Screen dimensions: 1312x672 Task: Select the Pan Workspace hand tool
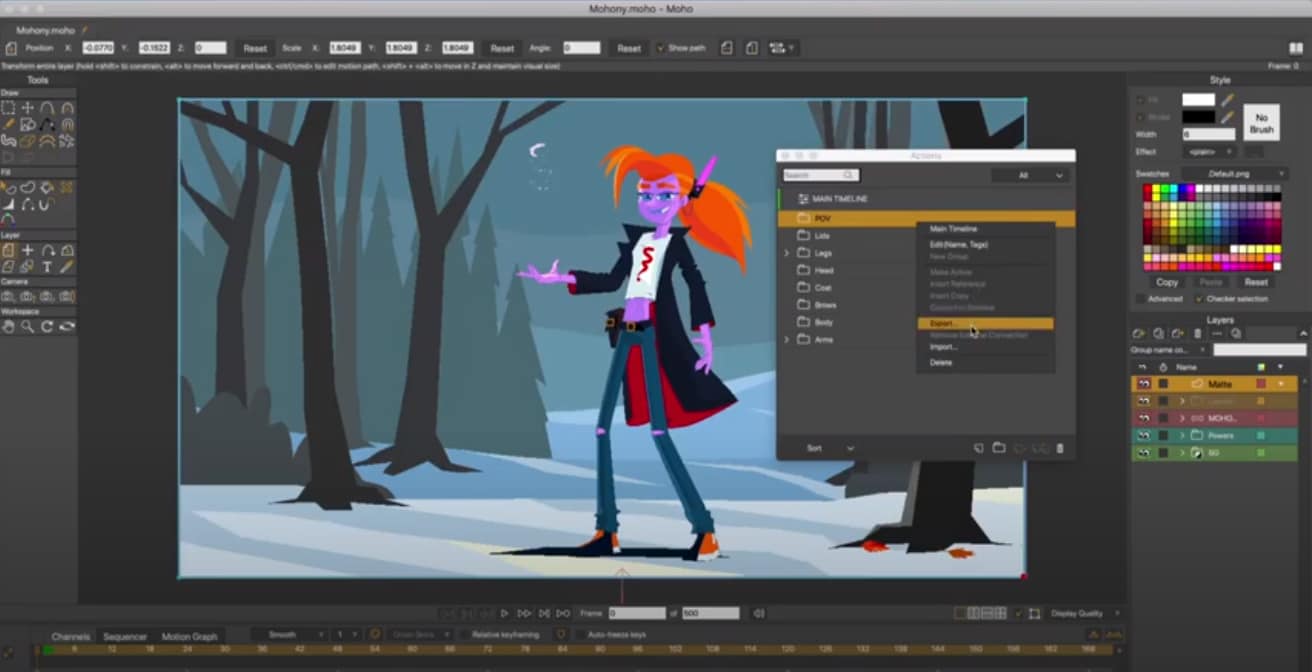8,326
